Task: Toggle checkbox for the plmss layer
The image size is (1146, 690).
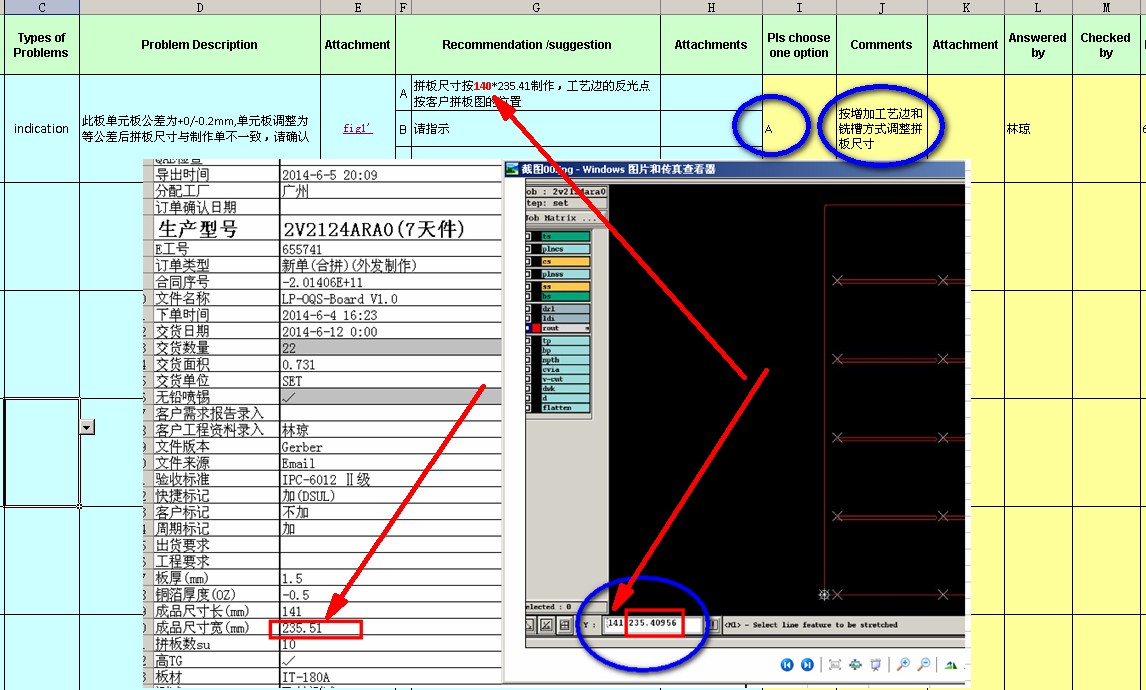Action: click(528, 274)
